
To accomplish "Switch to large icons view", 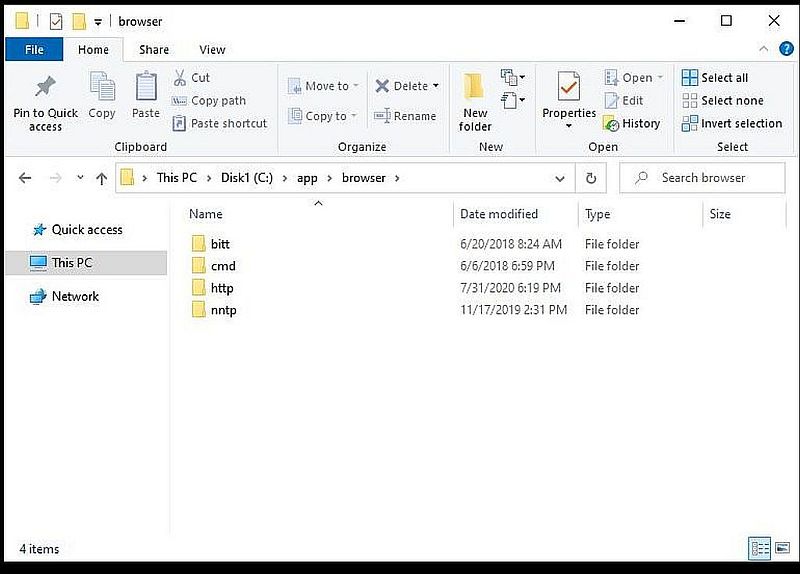I will click(782, 548).
